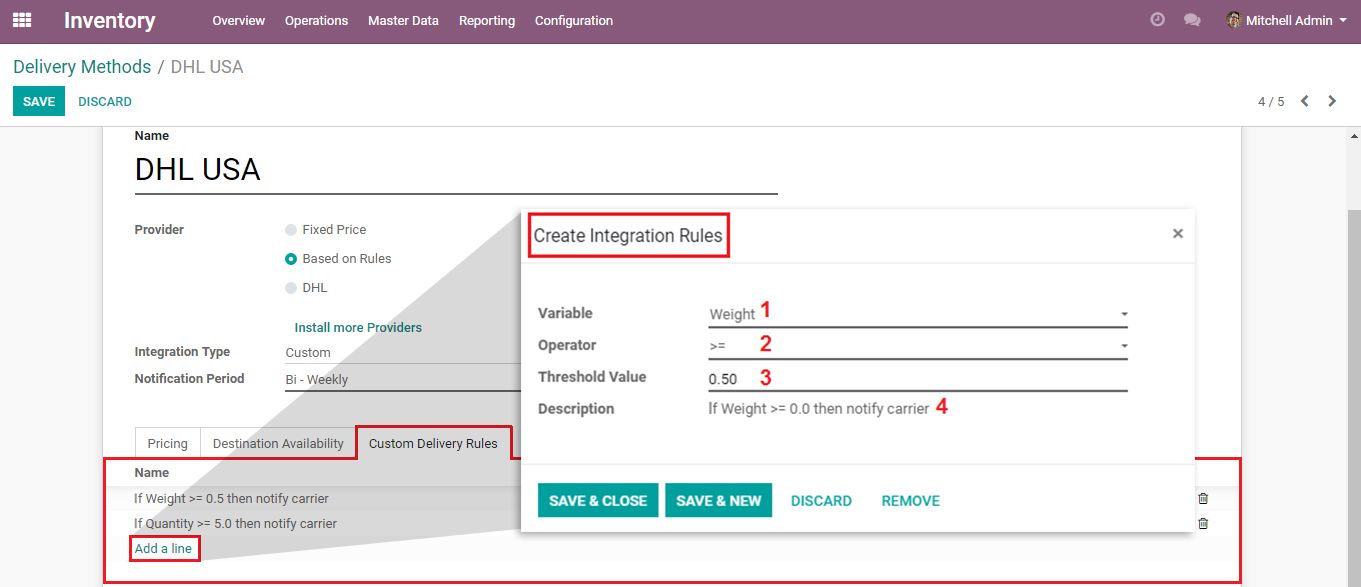Click Mitchell Admin avatar picture
Screen dimensions: 1361x587
coord(1234,20)
